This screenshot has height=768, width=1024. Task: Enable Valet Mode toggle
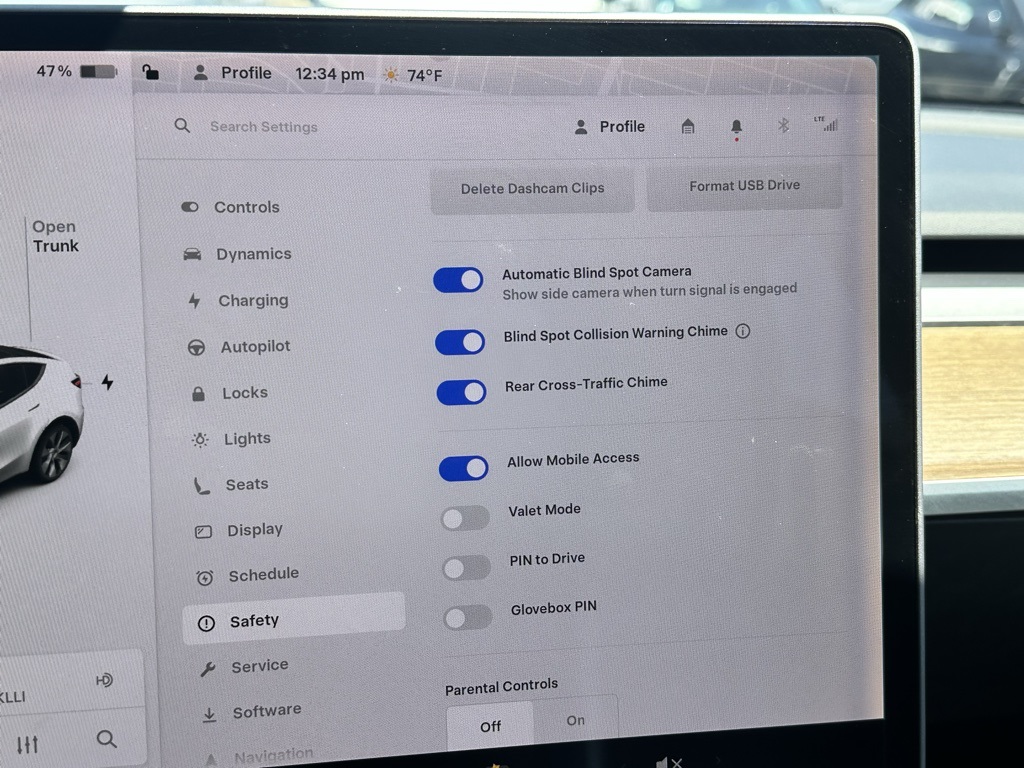466,519
